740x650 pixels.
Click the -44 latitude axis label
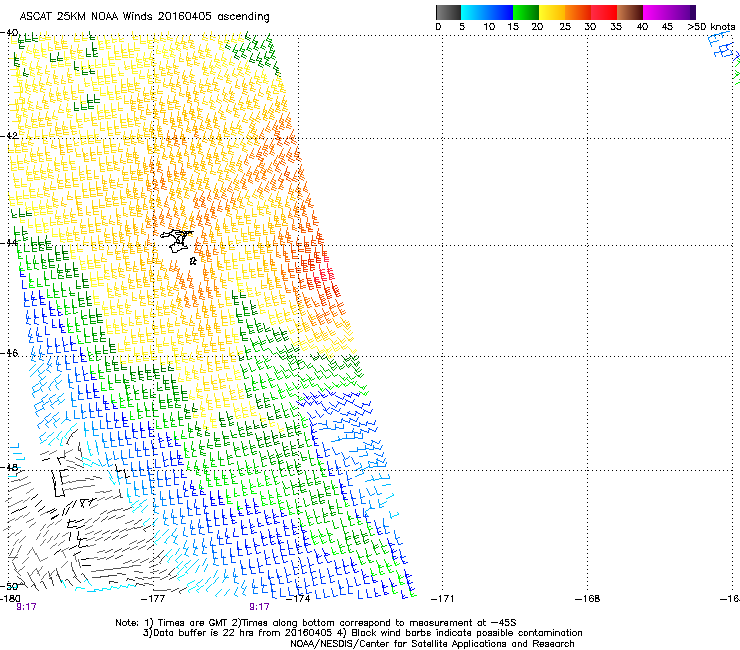9,243
